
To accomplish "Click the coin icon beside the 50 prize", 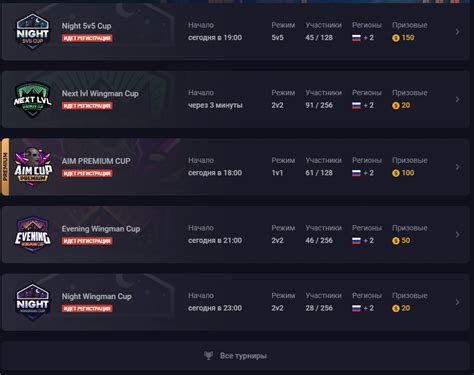I will (x=396, y=241).
